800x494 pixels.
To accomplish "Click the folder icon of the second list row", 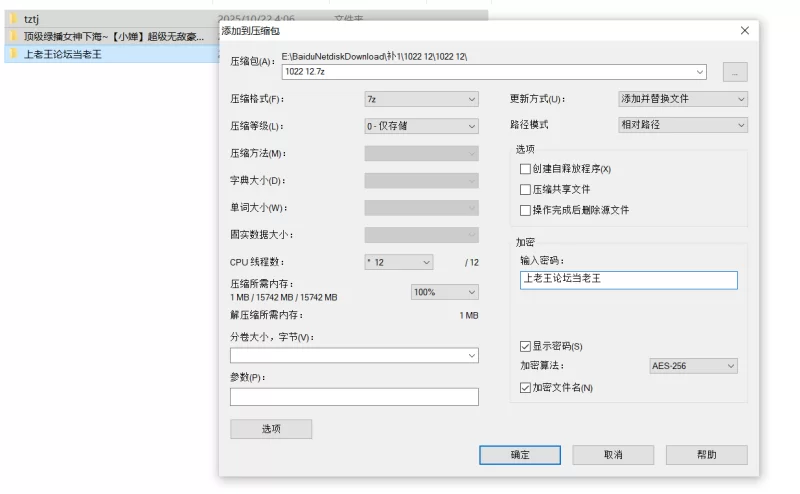I will tap(13, 37).
